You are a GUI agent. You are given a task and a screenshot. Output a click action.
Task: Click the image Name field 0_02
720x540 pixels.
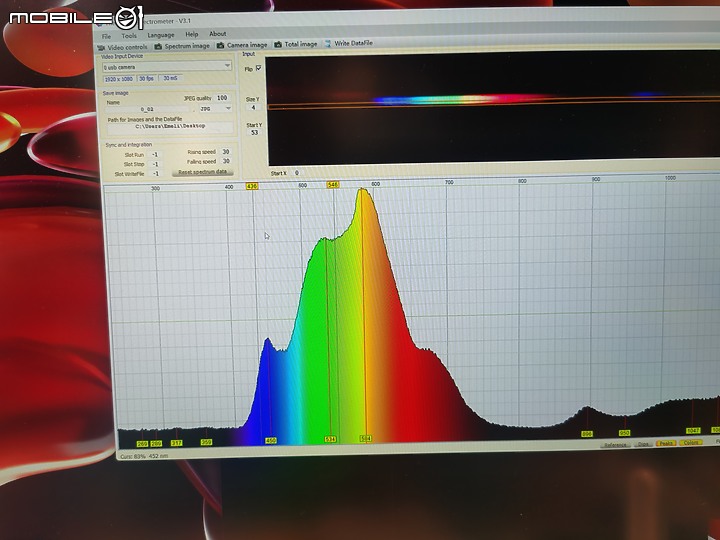(x=147, y=110)
